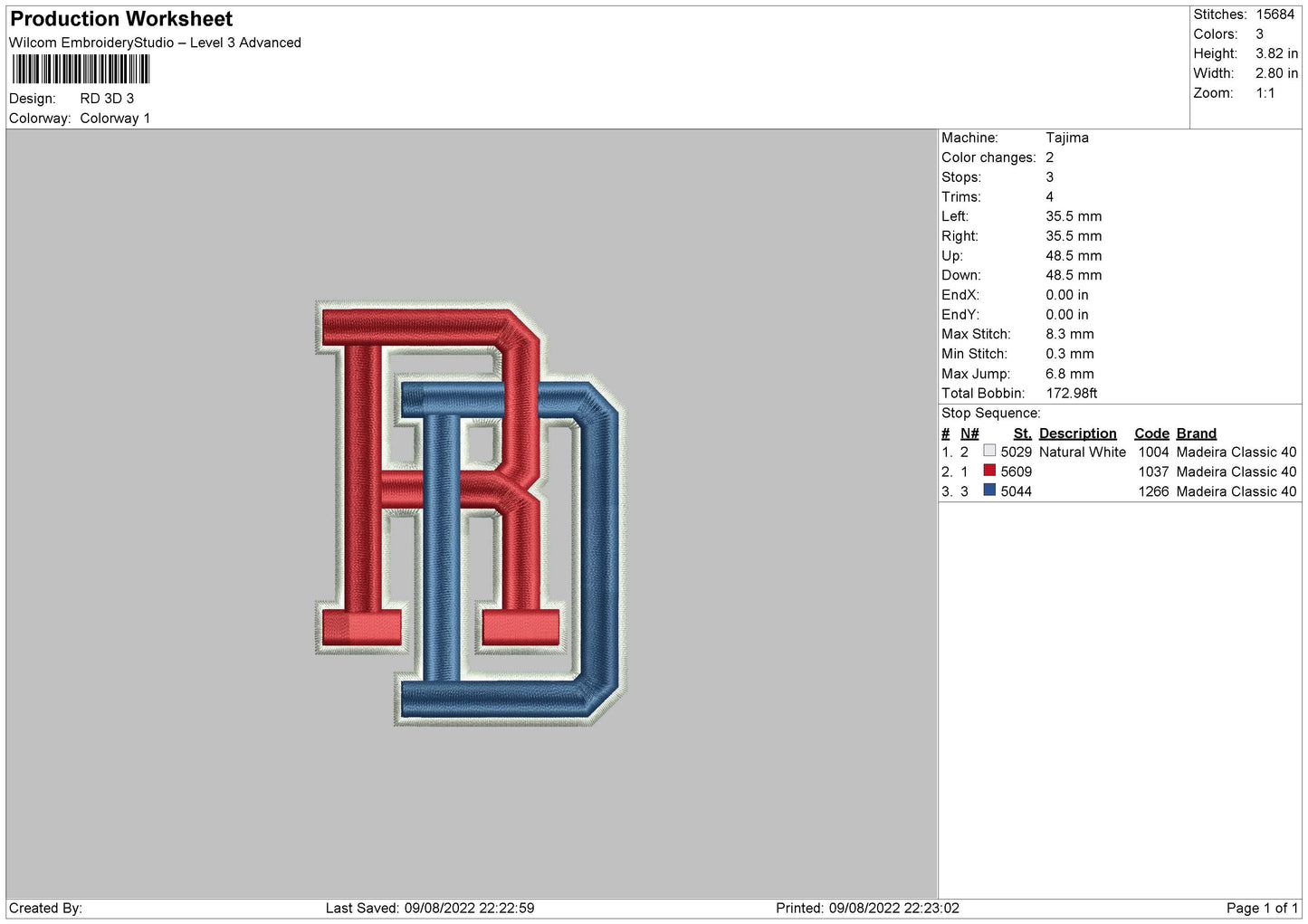This screenshot has height=924, width=1308.
Task: Click the 'EndY:' label
Action: (x=960, y=315)
